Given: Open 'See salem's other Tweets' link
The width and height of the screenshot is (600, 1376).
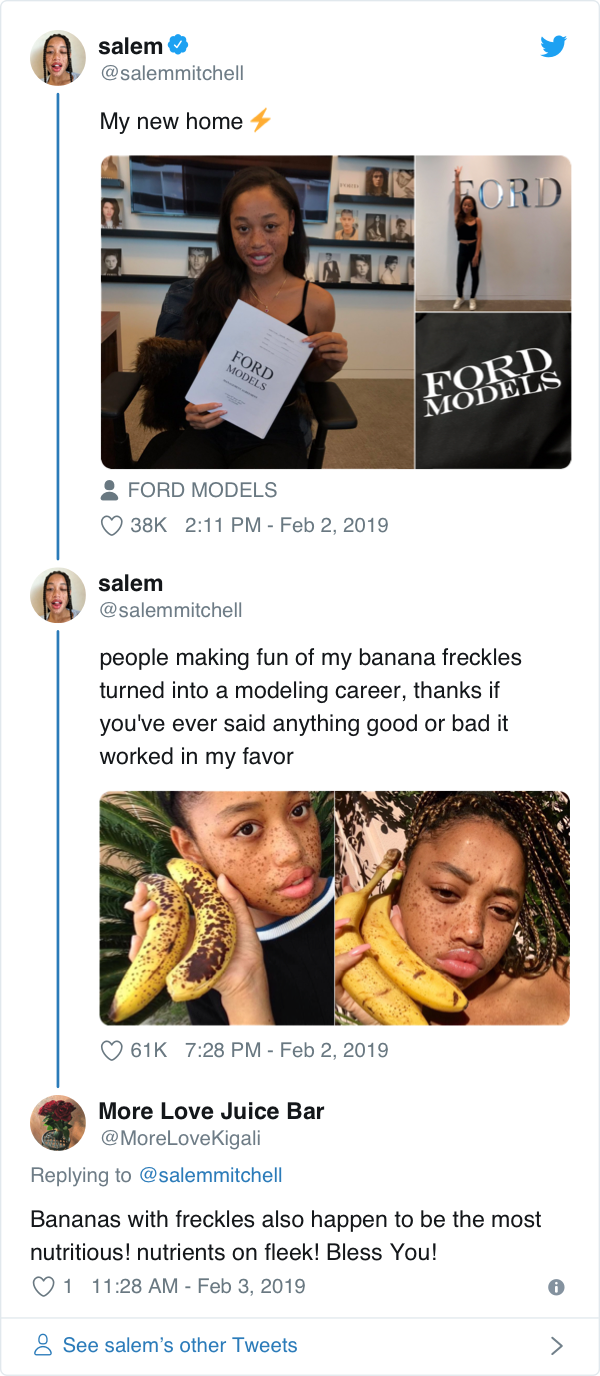Looking at the screenshot, I should 180,1345.
